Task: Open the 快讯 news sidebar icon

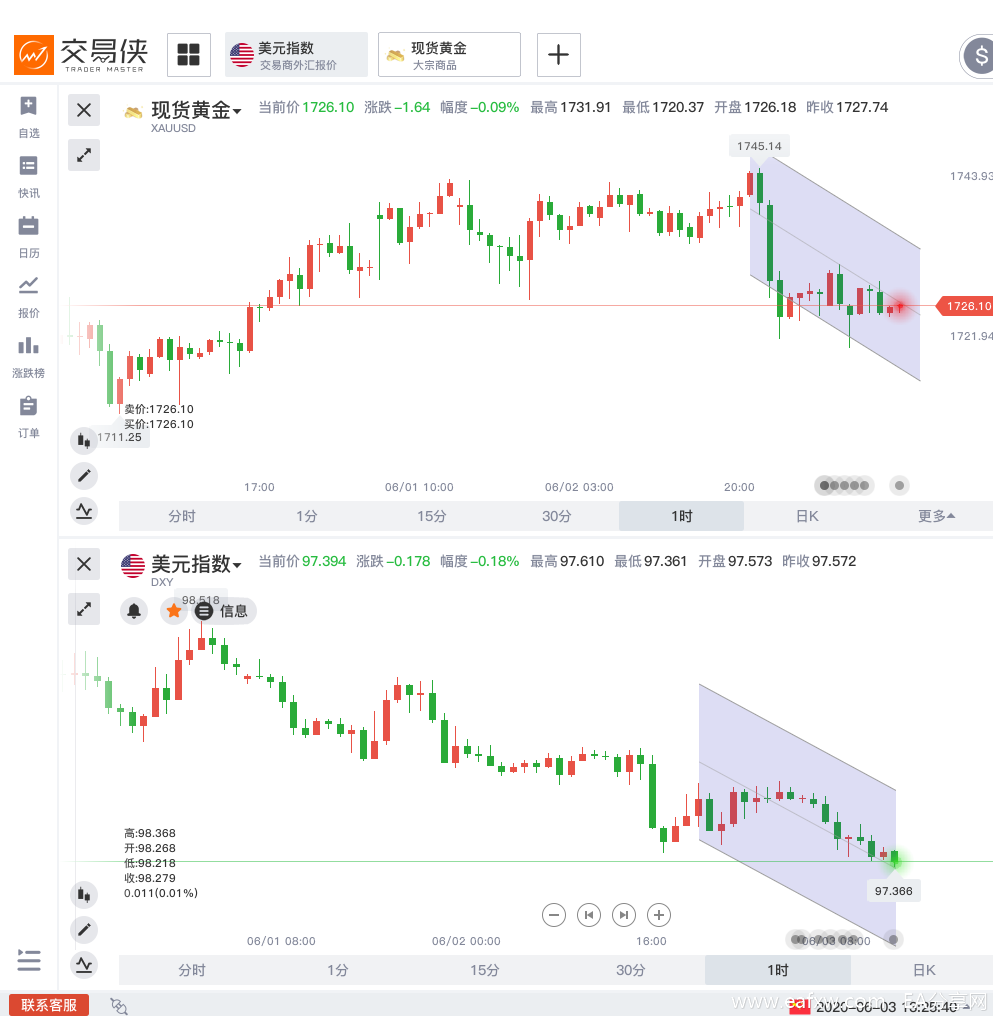Action: (29, 177)
